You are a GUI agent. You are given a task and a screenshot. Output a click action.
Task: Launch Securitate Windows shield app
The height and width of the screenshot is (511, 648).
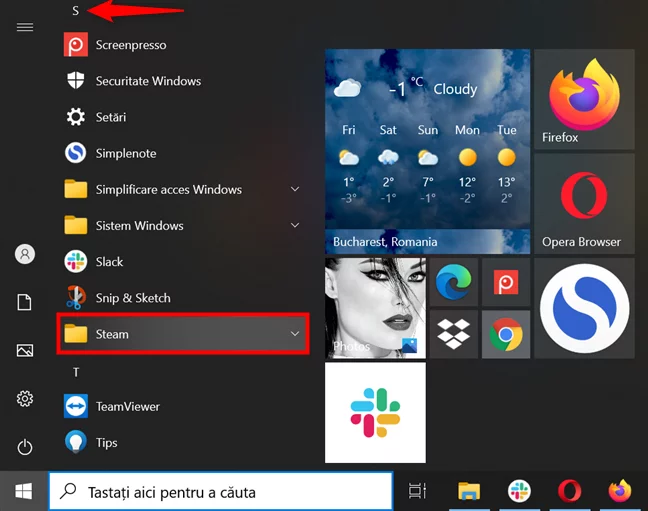182,81
